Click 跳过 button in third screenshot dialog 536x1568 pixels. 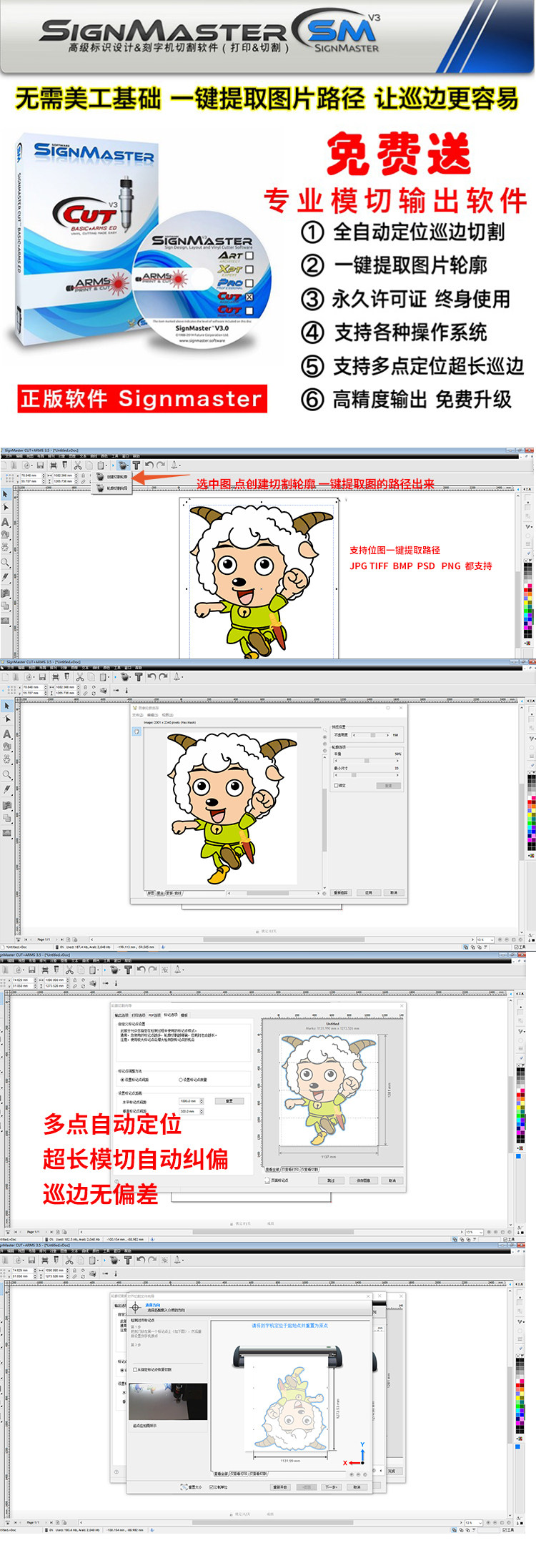click(331, 1180)
